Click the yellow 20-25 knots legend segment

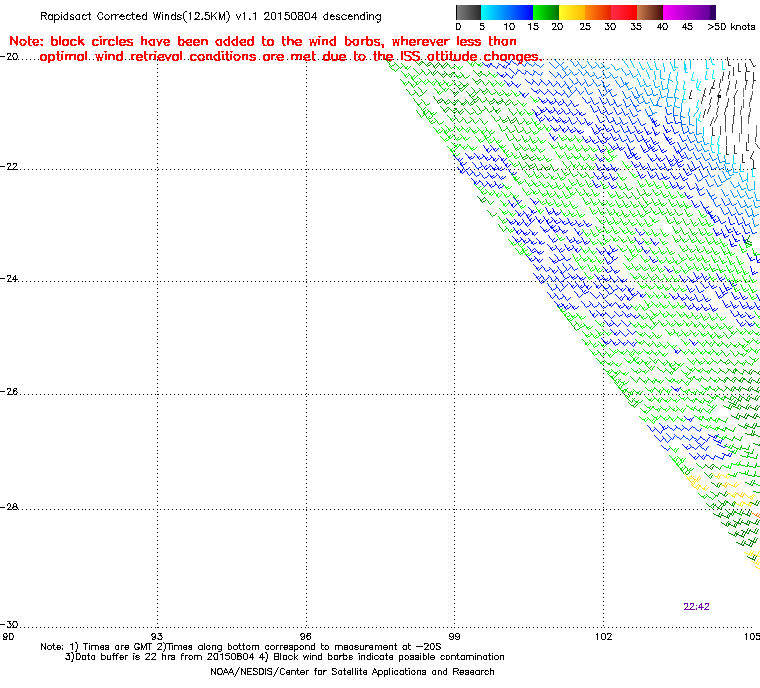tap(572, 12)
